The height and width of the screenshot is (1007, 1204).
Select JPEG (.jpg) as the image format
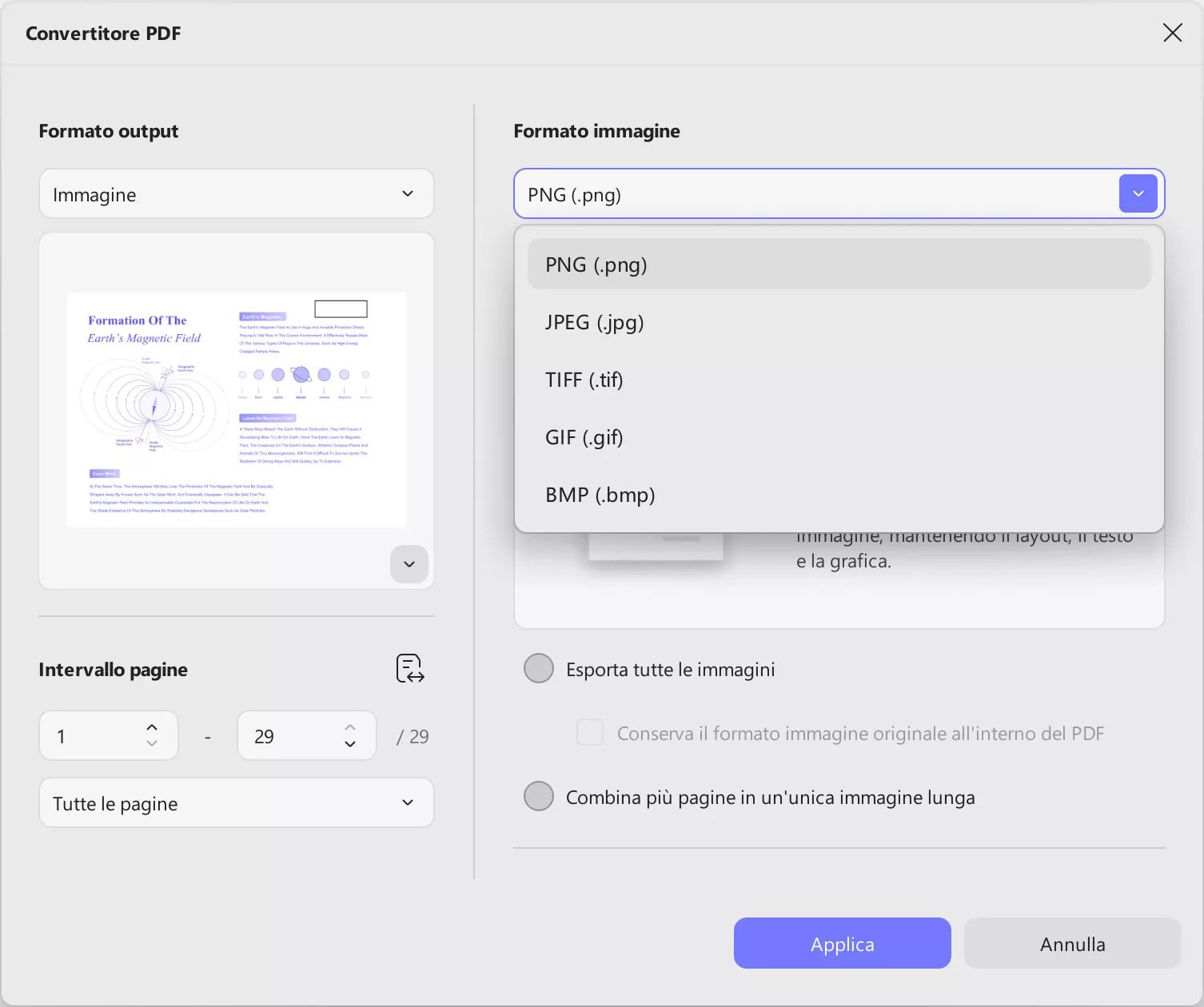[594, 322]
